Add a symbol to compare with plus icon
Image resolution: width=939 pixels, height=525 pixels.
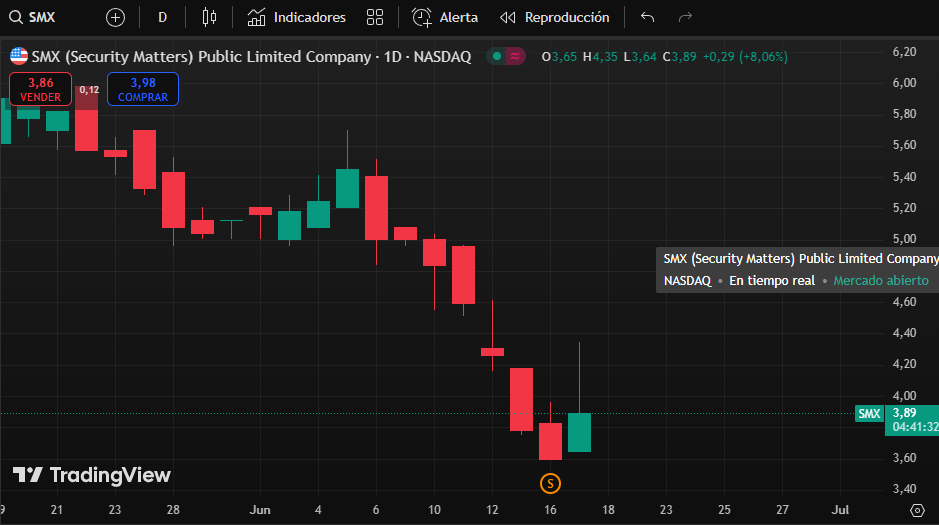(115, 17)
